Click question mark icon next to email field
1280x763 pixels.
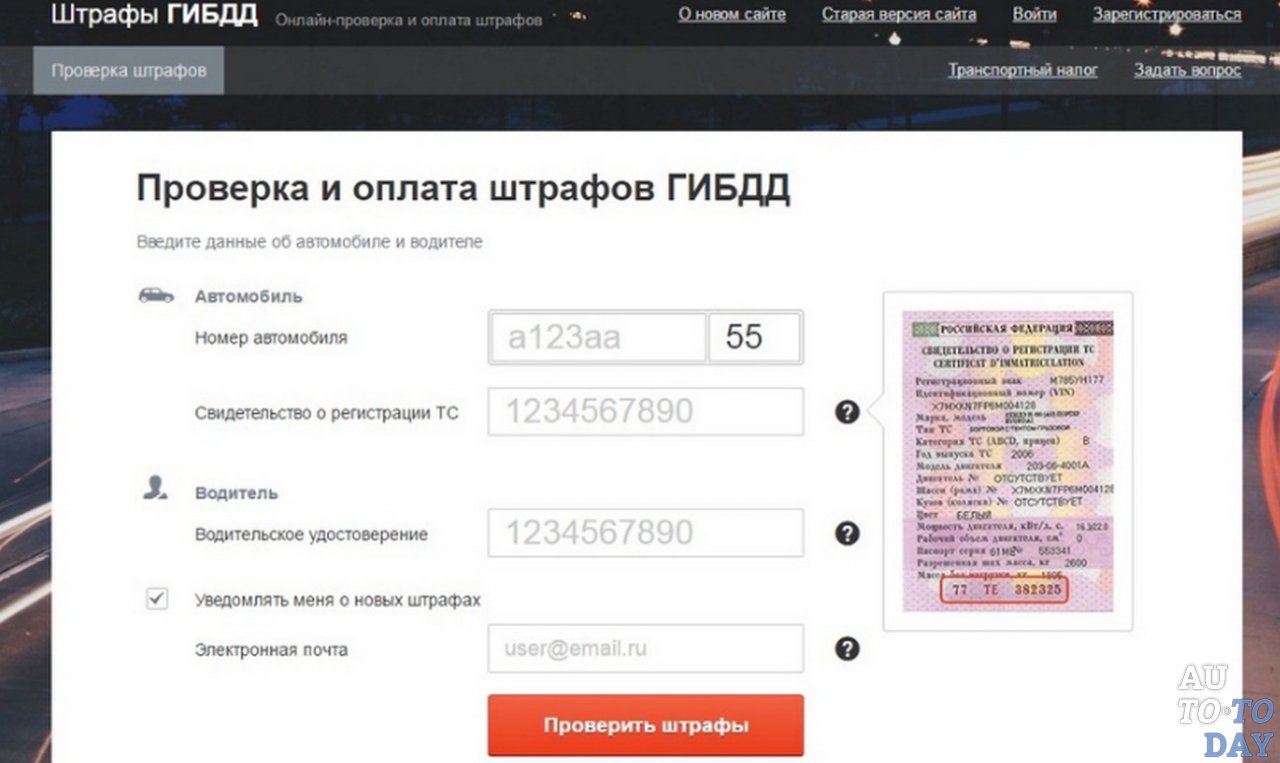point(847,649)
